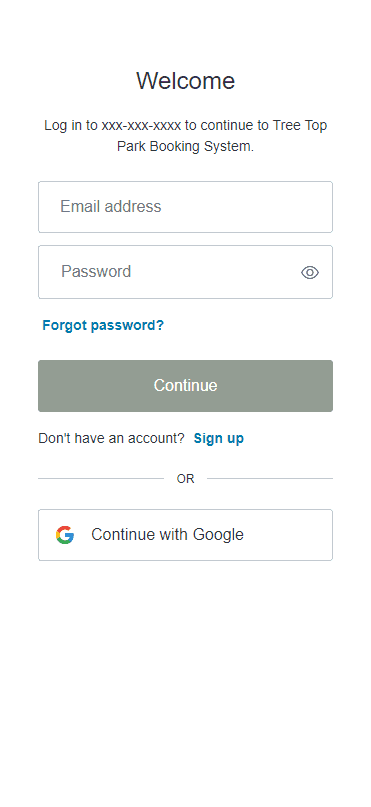Click the Google logo icon
This screenshot has width=371, height=807.
pyautogui.click(x=65, y=535)
